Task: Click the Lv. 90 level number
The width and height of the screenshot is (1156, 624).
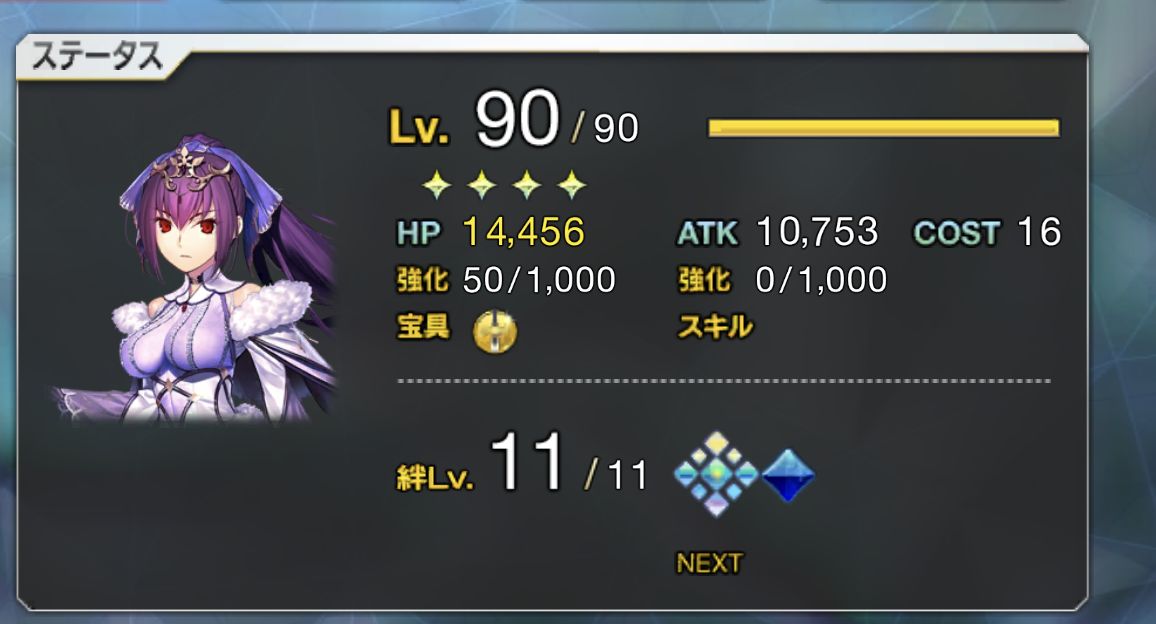Action: (x=516, y=118)
